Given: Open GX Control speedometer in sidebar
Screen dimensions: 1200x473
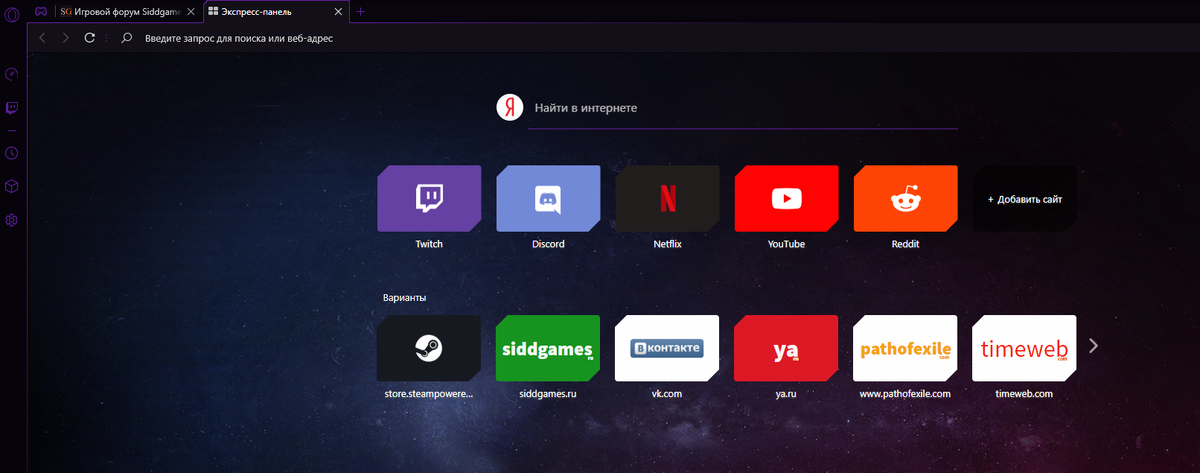Looking at the screenshot, I should (x=12, y=74).
